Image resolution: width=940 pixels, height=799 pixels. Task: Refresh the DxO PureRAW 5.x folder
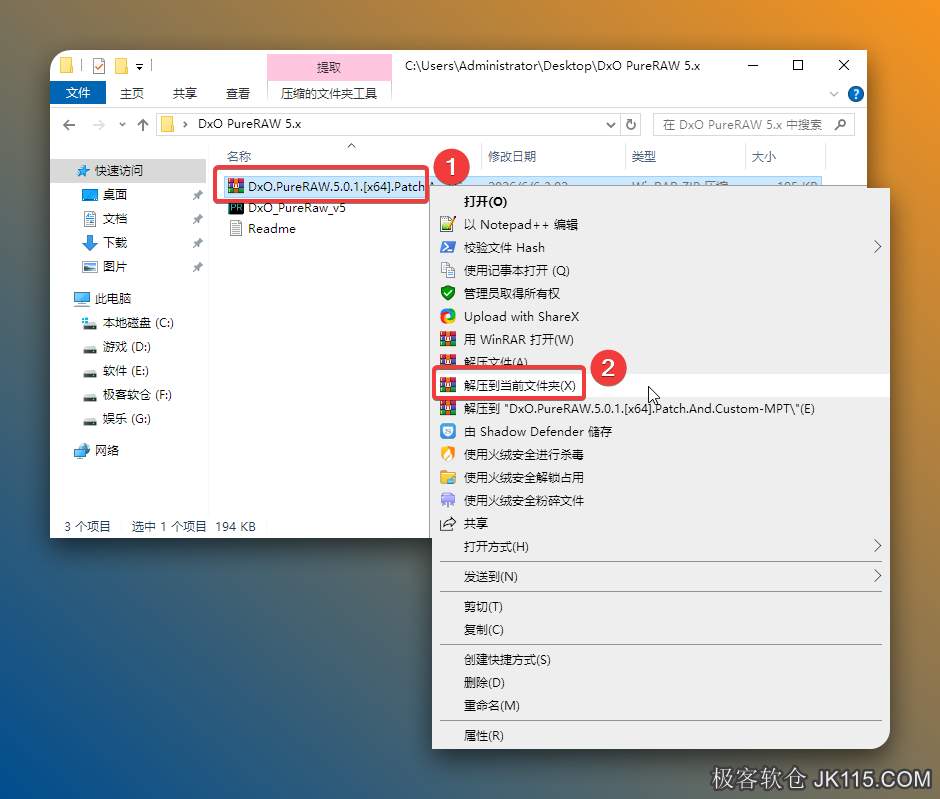[x=631, y=125]
